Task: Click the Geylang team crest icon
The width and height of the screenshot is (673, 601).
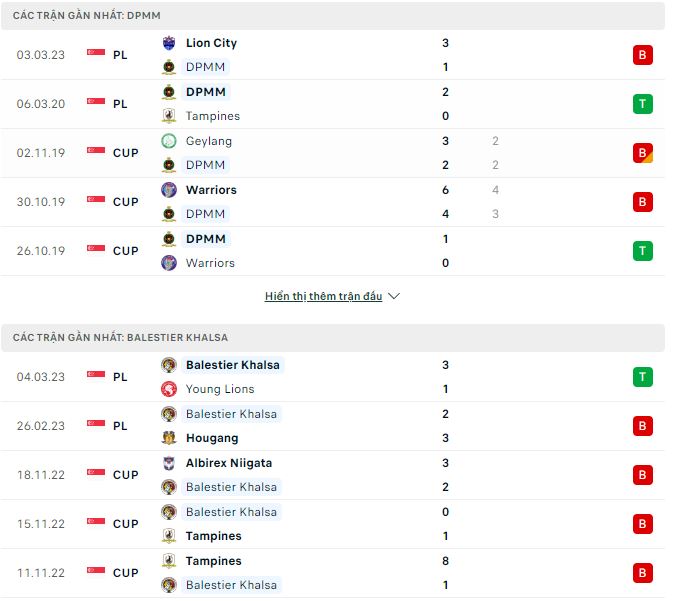Action: coord(168,141)
